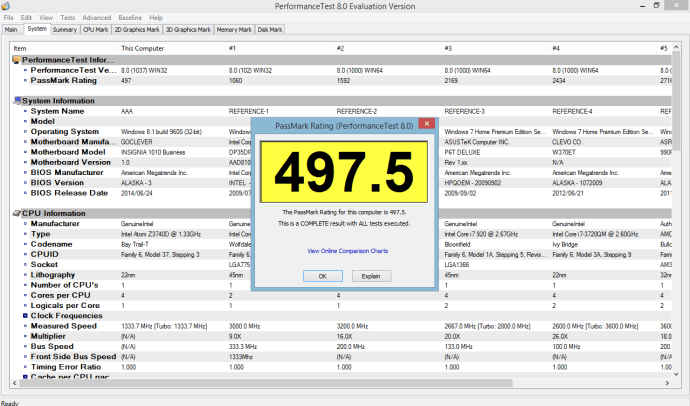The width and height of the screenshot is (690, 406).
Task: Open the File menu
Action: [x=8, y=18]
